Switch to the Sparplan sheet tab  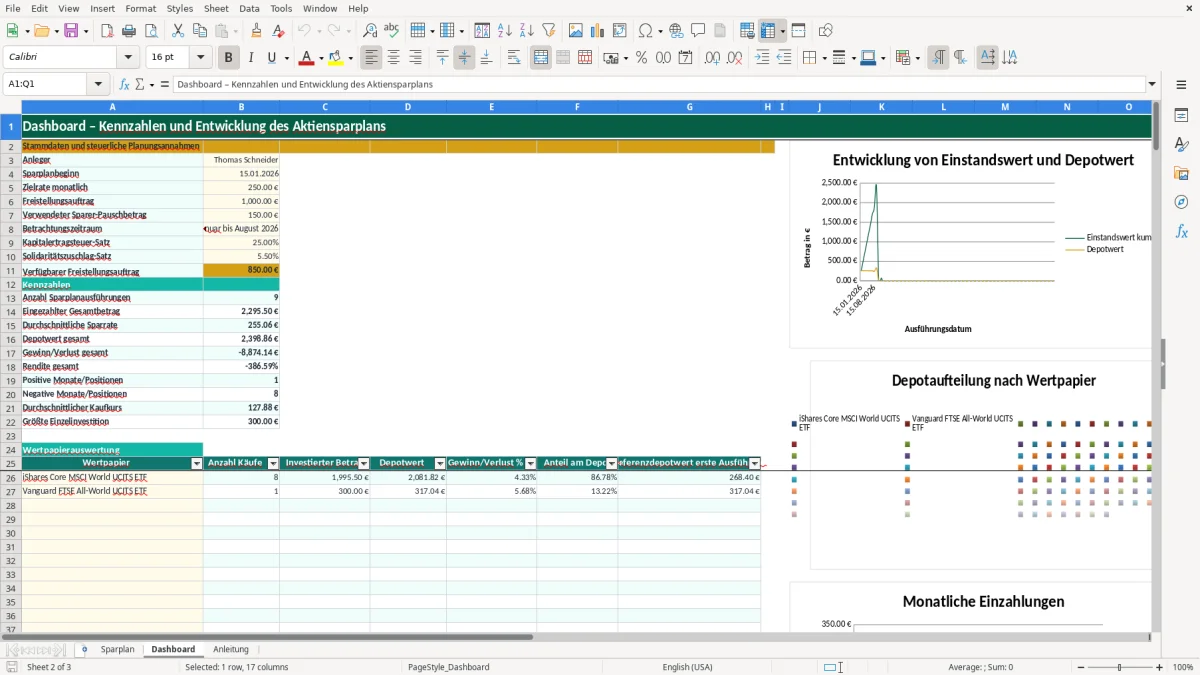click(x=117, y=649)
